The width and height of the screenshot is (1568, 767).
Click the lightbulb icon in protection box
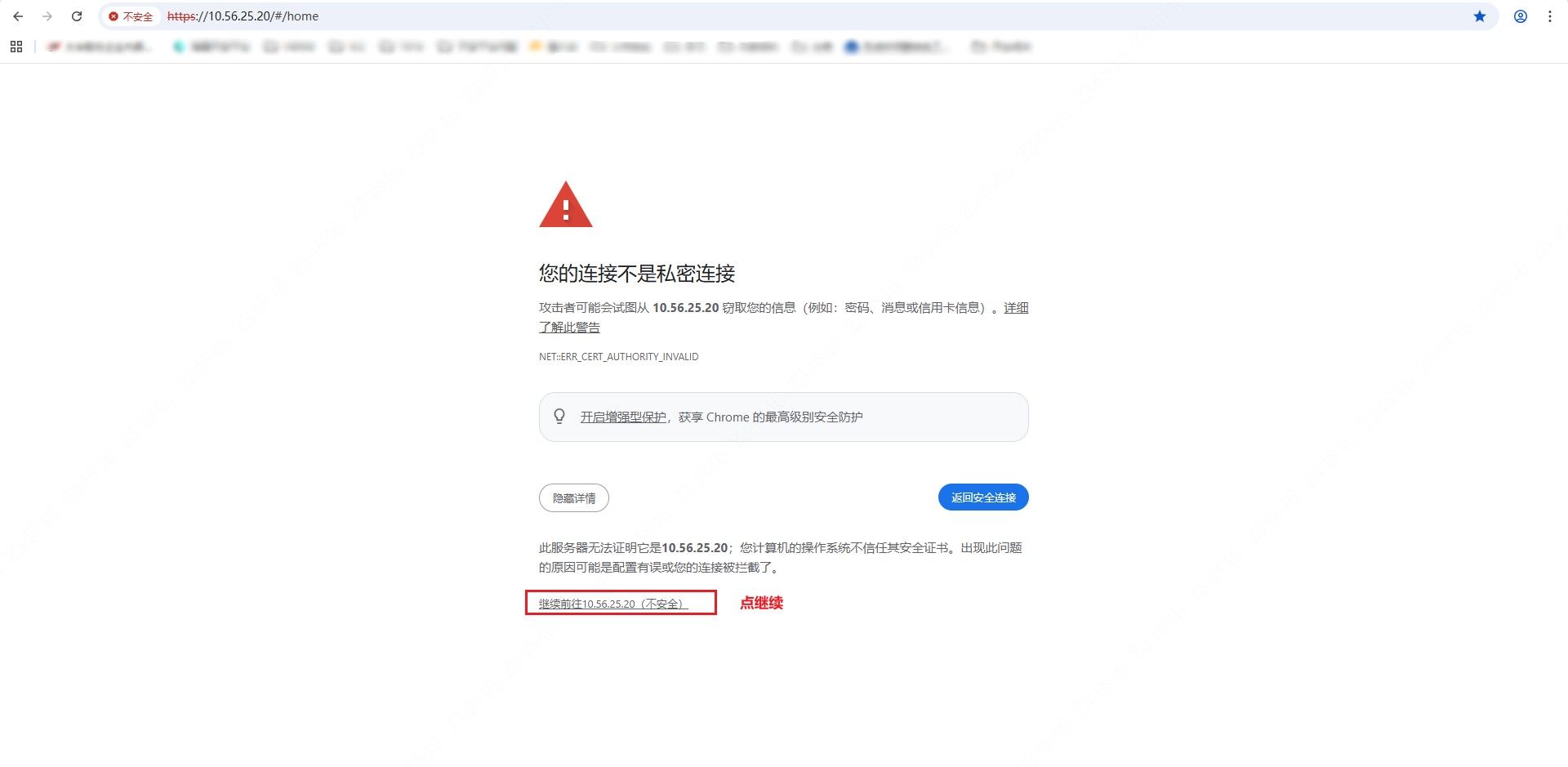point(559,417)
